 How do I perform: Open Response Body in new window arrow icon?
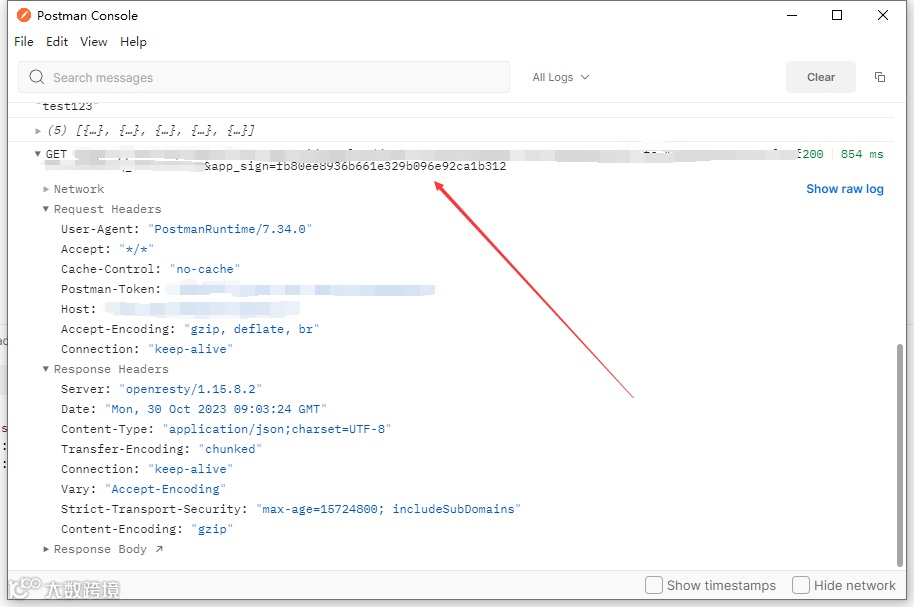pyautogui.click(x=159, y=549)
